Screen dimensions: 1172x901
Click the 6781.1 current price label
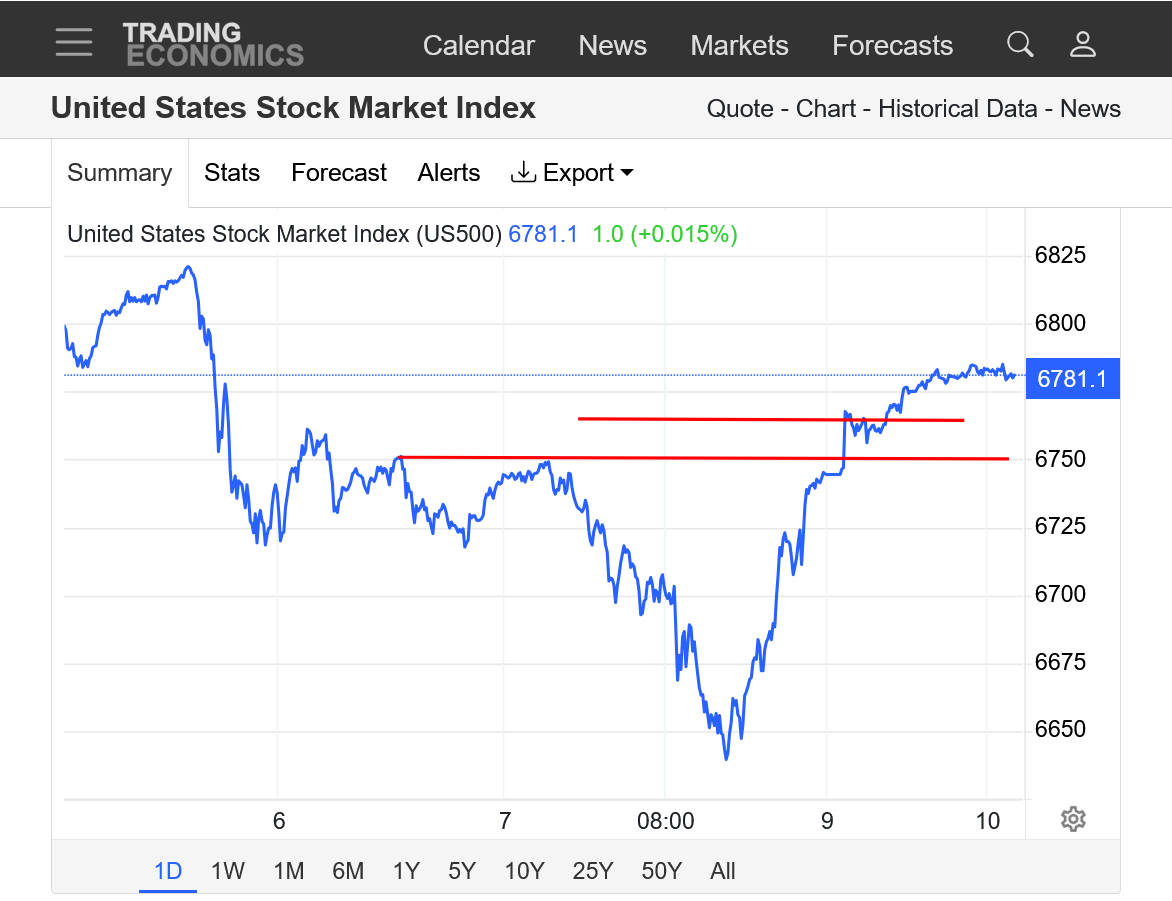point(1073,379)
